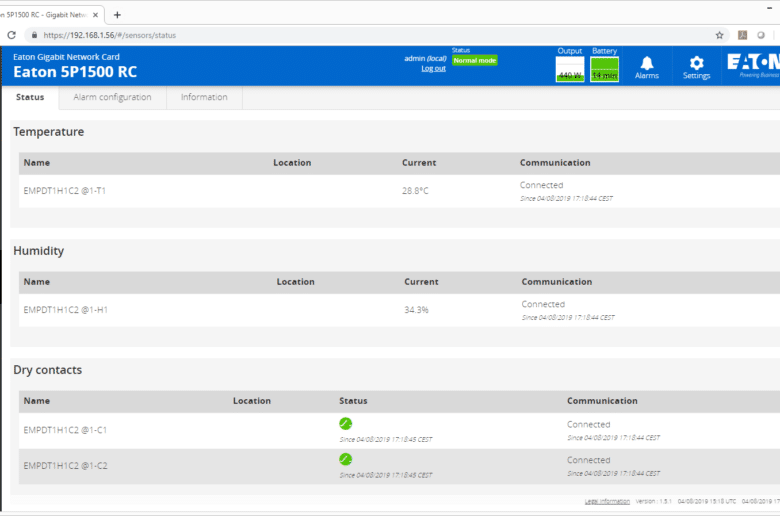Click the Humidity section heading
780x516 pixels.
[x=39, y=251]
